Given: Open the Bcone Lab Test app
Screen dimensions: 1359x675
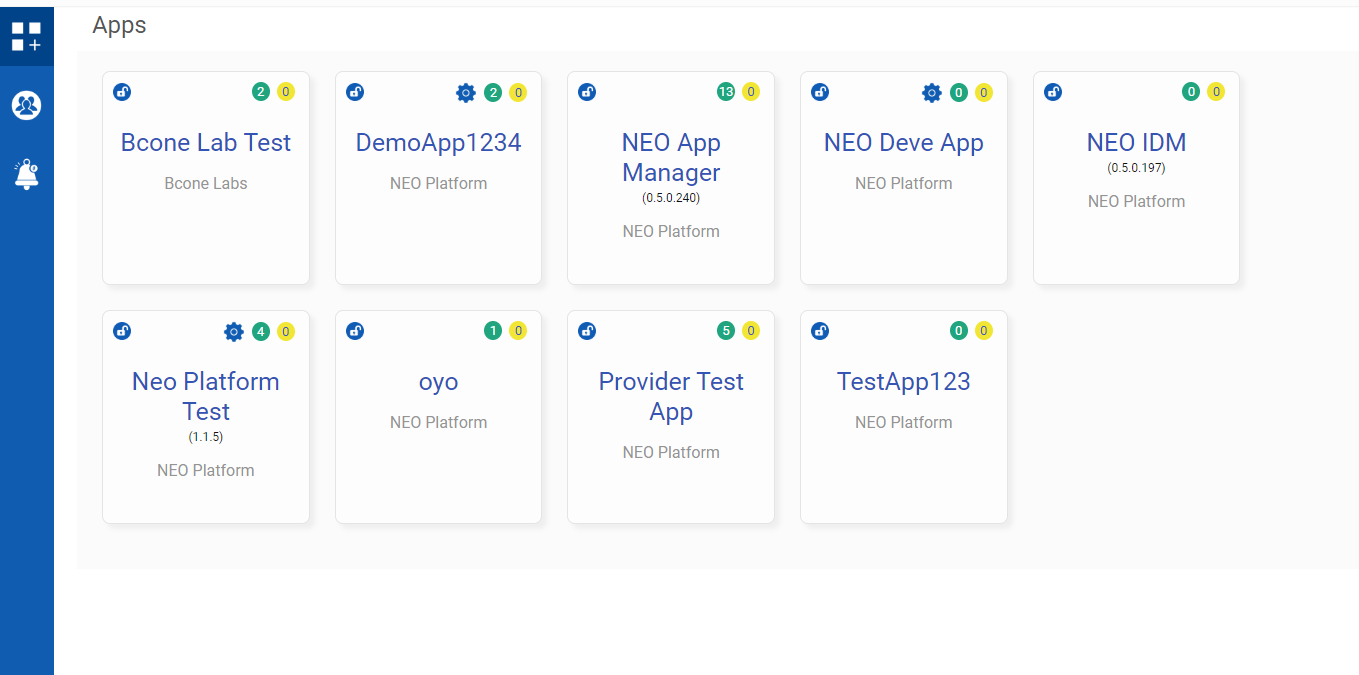Looking at the screenshot, I should 206,143.
